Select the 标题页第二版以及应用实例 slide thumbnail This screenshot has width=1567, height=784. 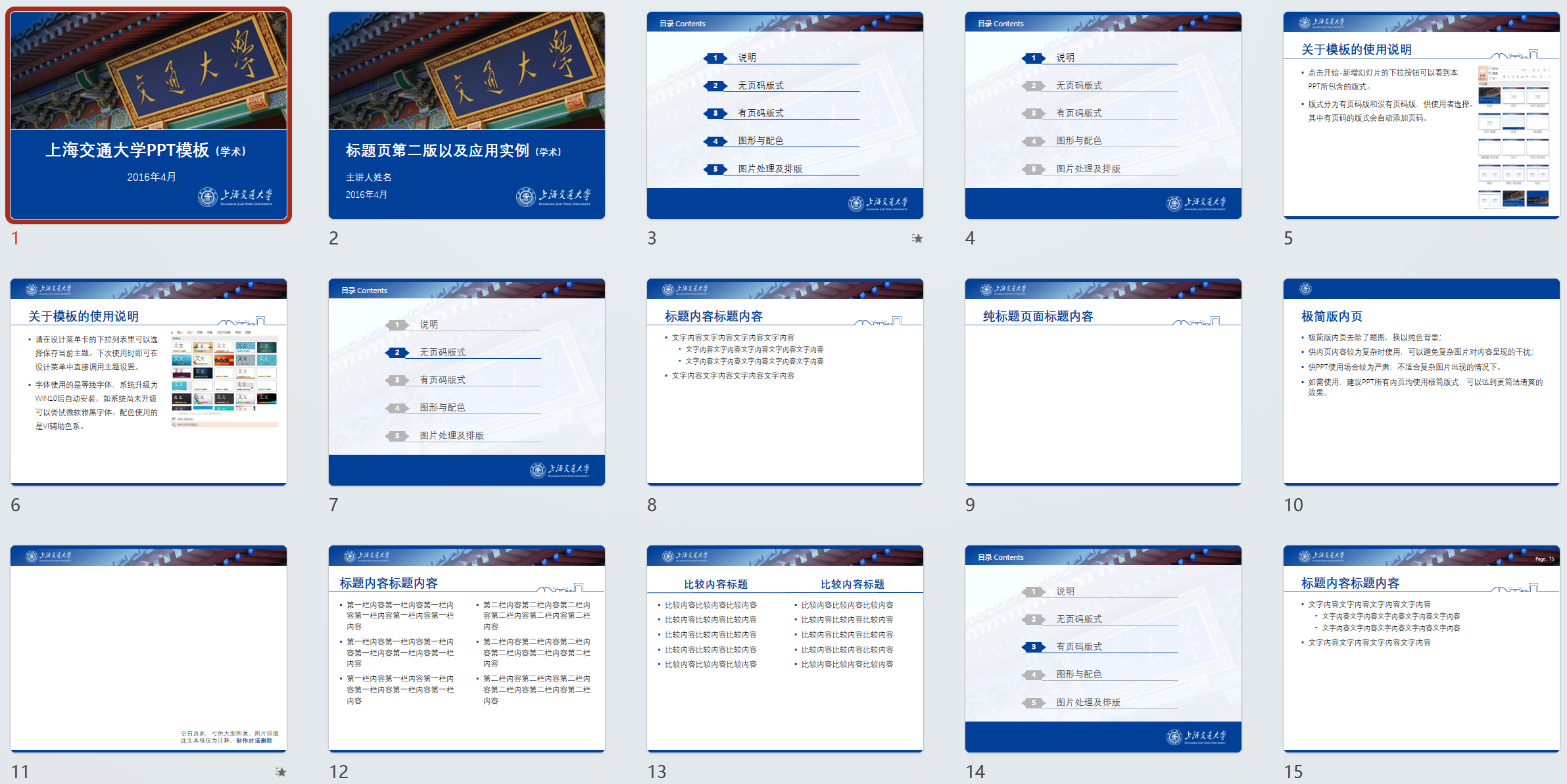(x=467, y=115)
